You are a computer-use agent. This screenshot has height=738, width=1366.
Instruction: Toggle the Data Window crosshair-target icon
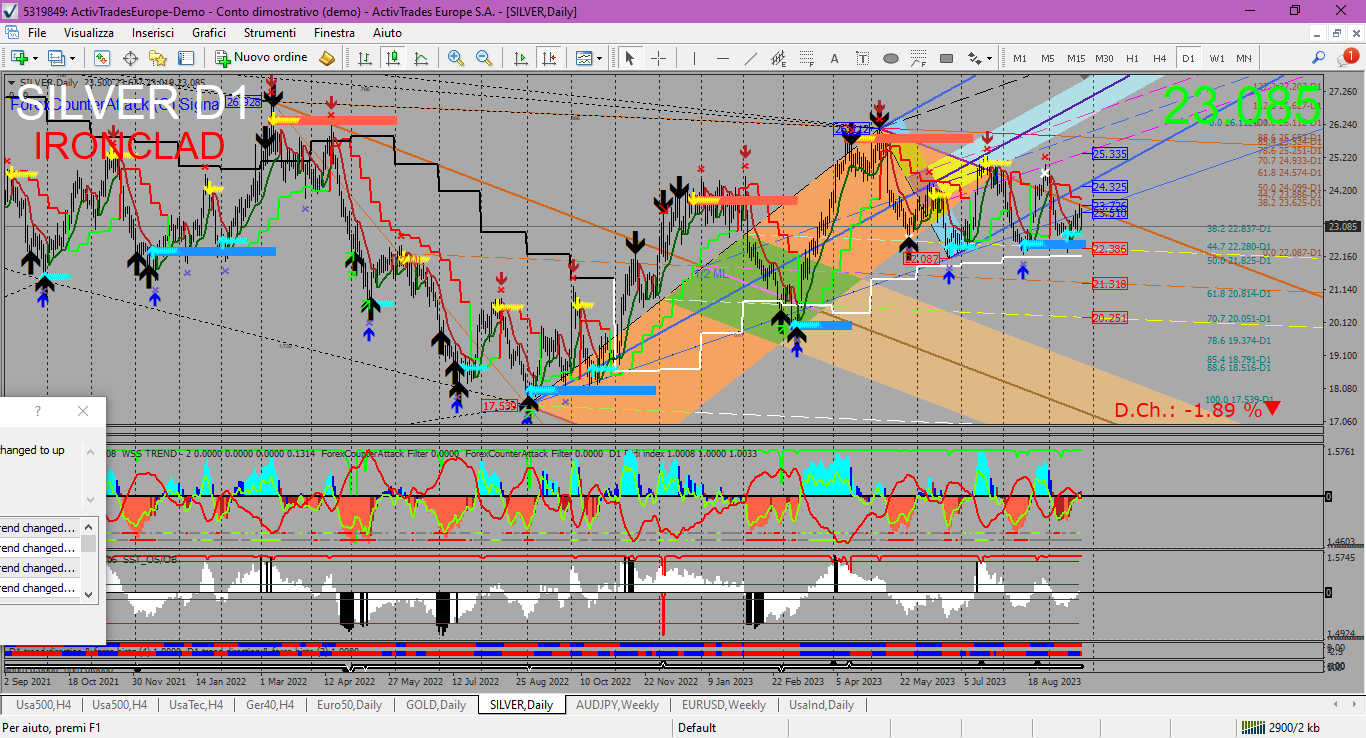[x=130, y=58]
